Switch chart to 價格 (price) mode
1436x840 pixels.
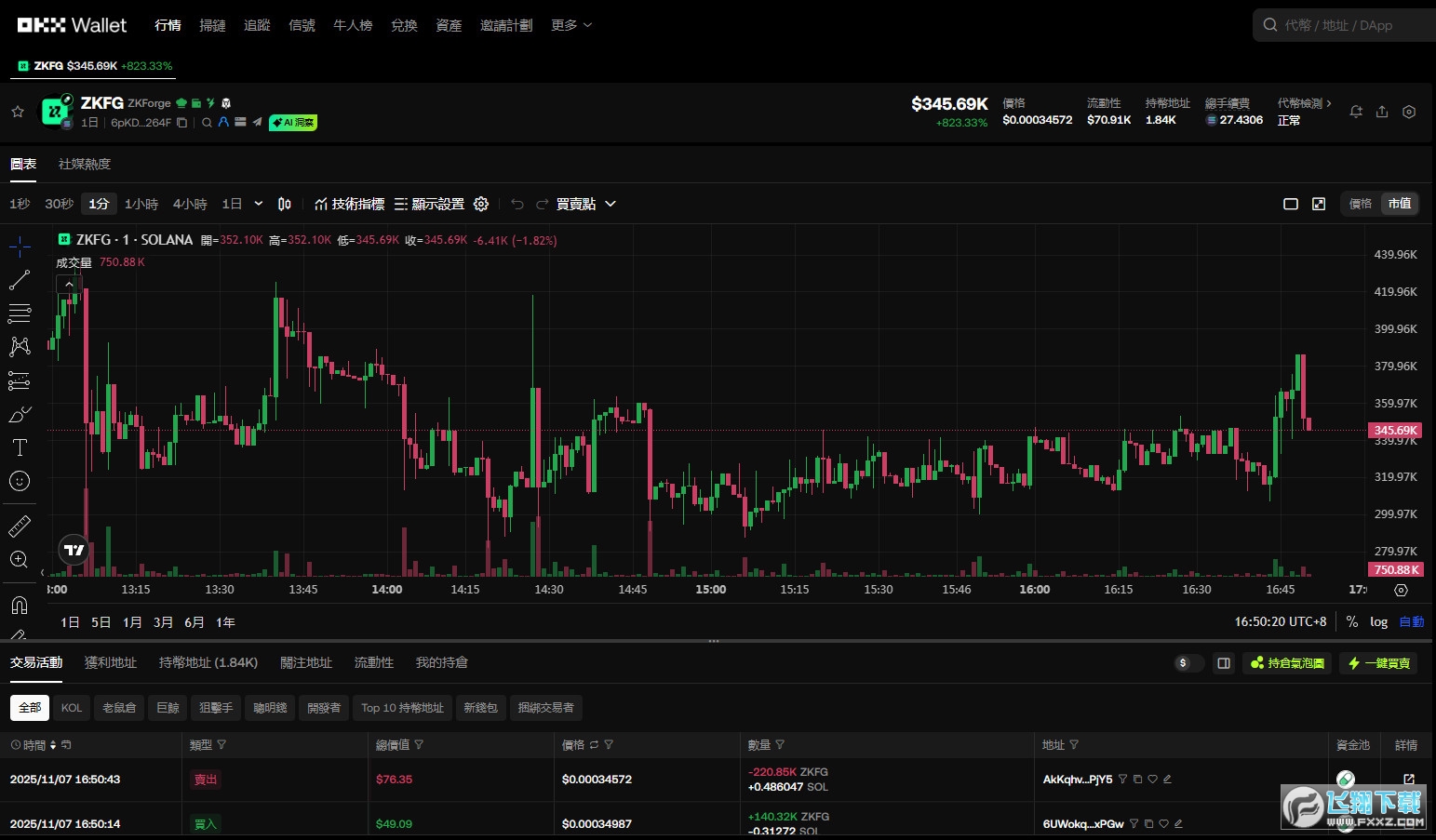[1361, 204]
